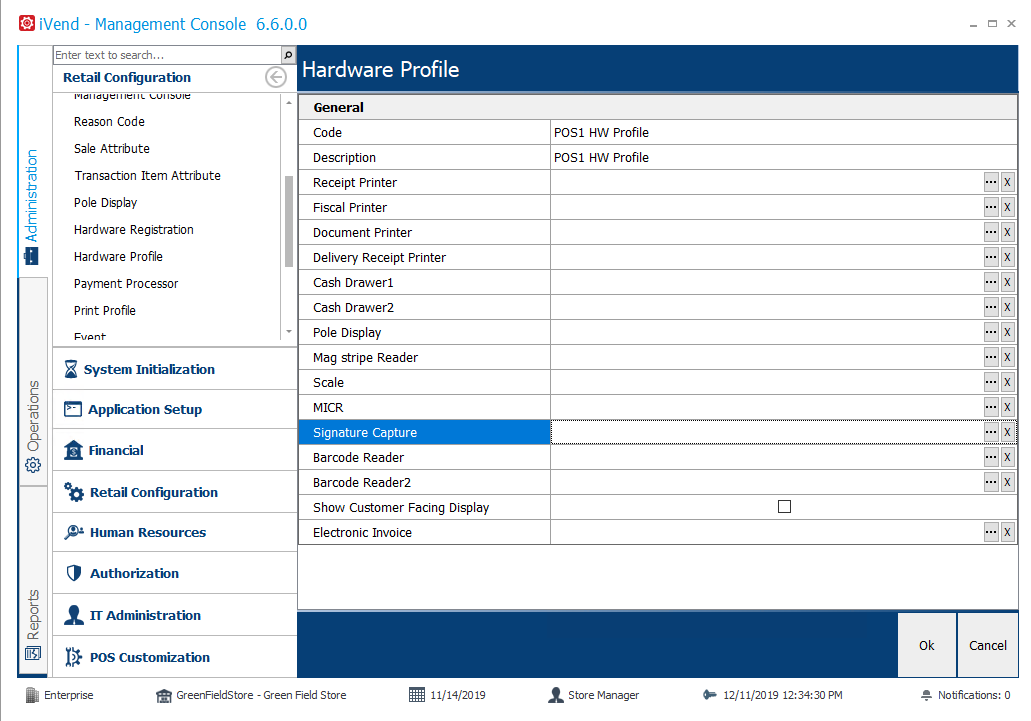Open the Application Setup section
Screen dimensions: 1031x721
point(174,409)
